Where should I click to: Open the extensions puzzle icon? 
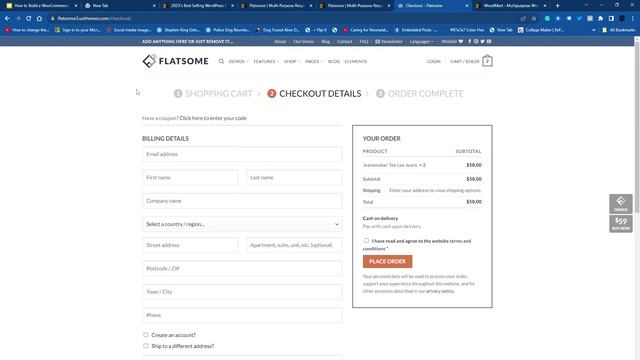point(600,18)
